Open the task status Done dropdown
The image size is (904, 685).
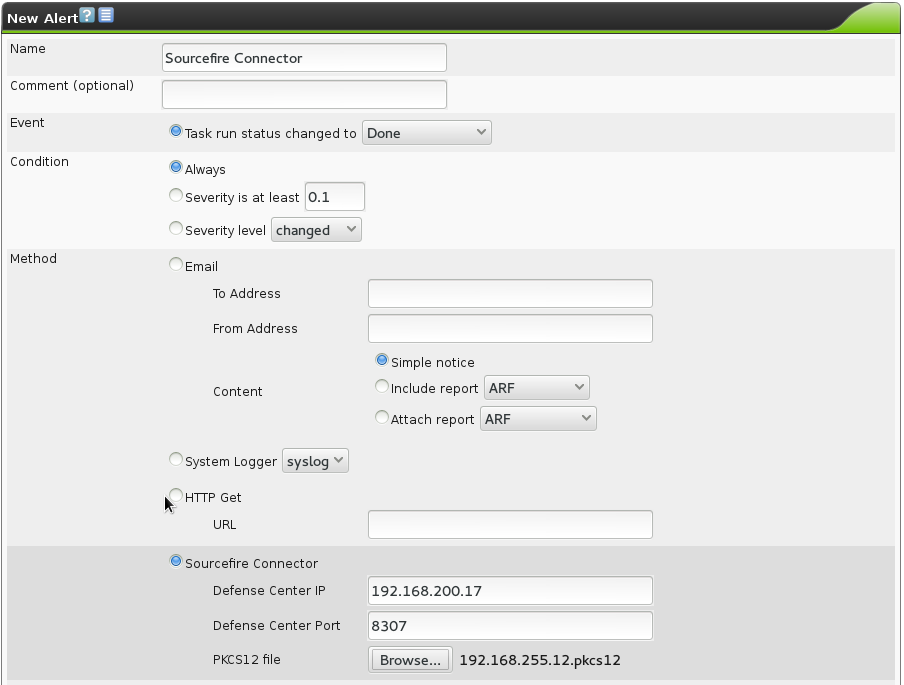pyautogui.click(x=427, y=133)
